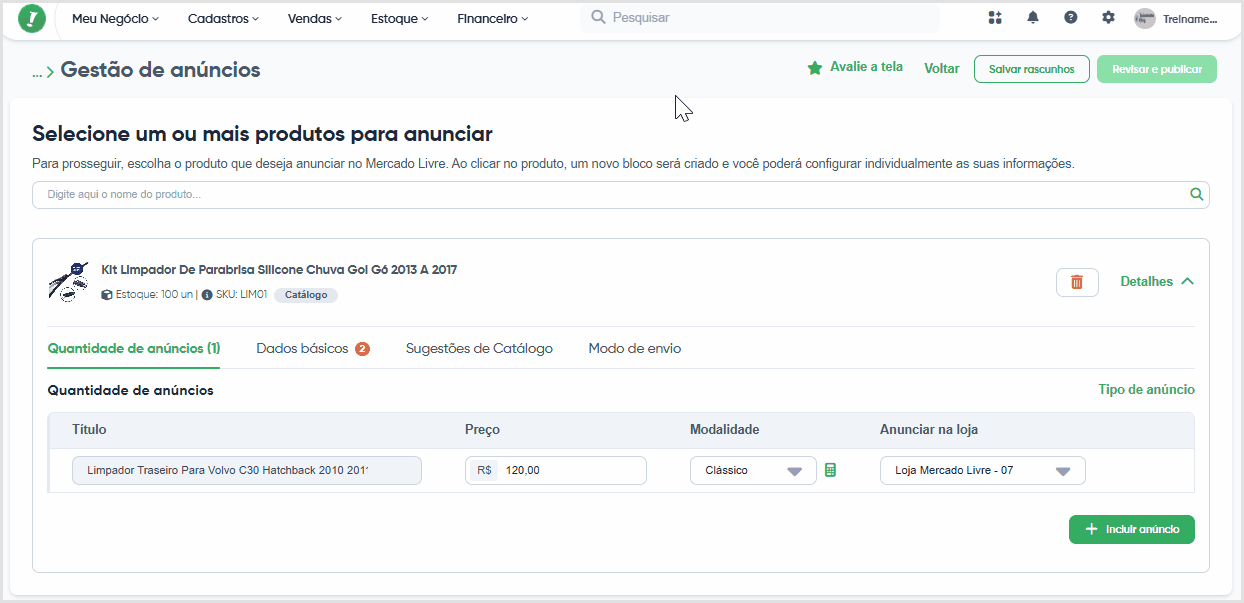Viewport: 1244px width, 603px height.
Task: Click the magnifier icon in product search
Action: point(1197,194)
